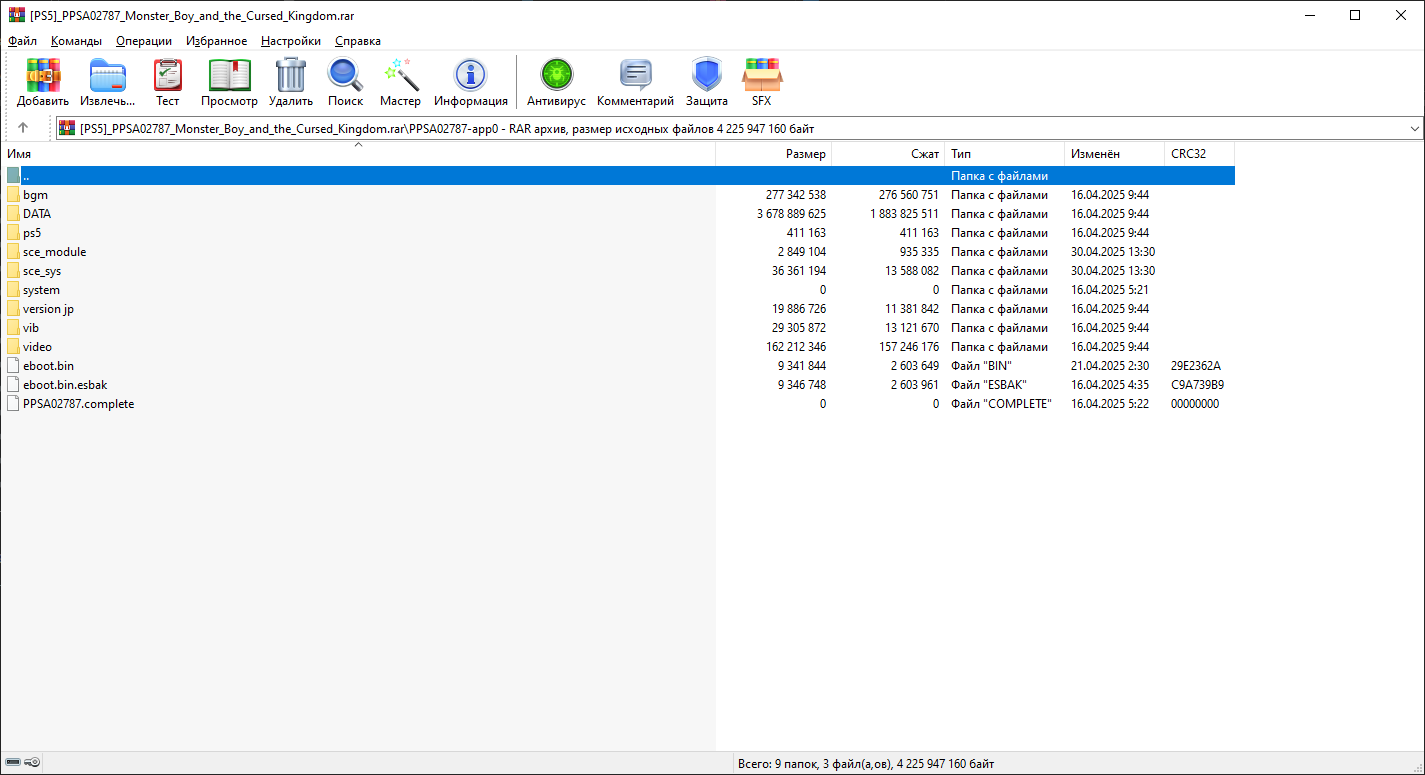The height and width of the screenshot is (775, 1425).
Task: Click the Удалить trash can icon
Action: click(290, 82)
